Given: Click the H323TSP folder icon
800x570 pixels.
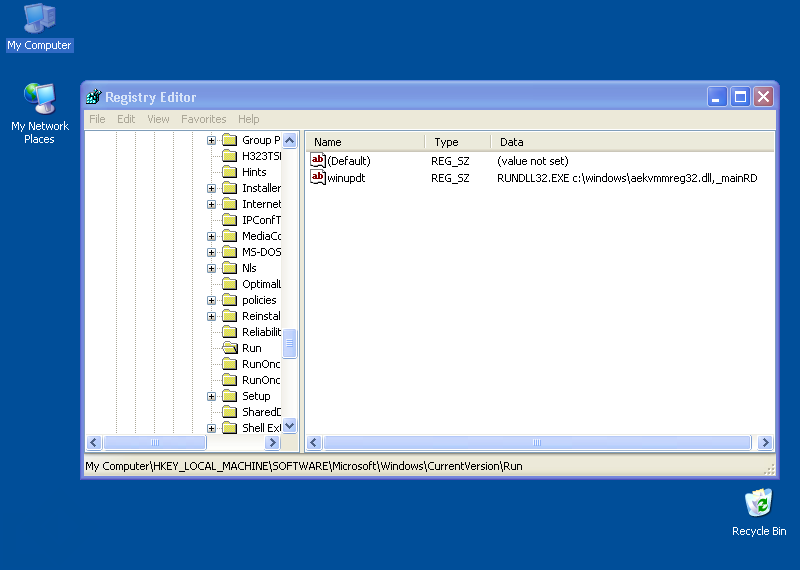Looking at the screenshot, I should (230, 156).
